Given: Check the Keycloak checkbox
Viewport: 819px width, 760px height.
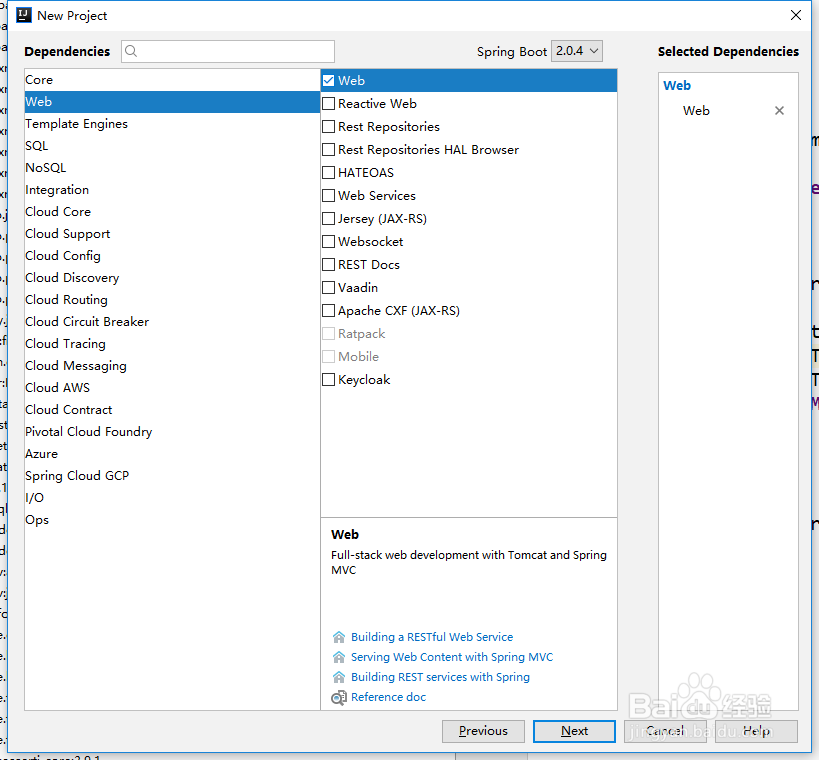Looking at the screenshot, I should [328, 380].
